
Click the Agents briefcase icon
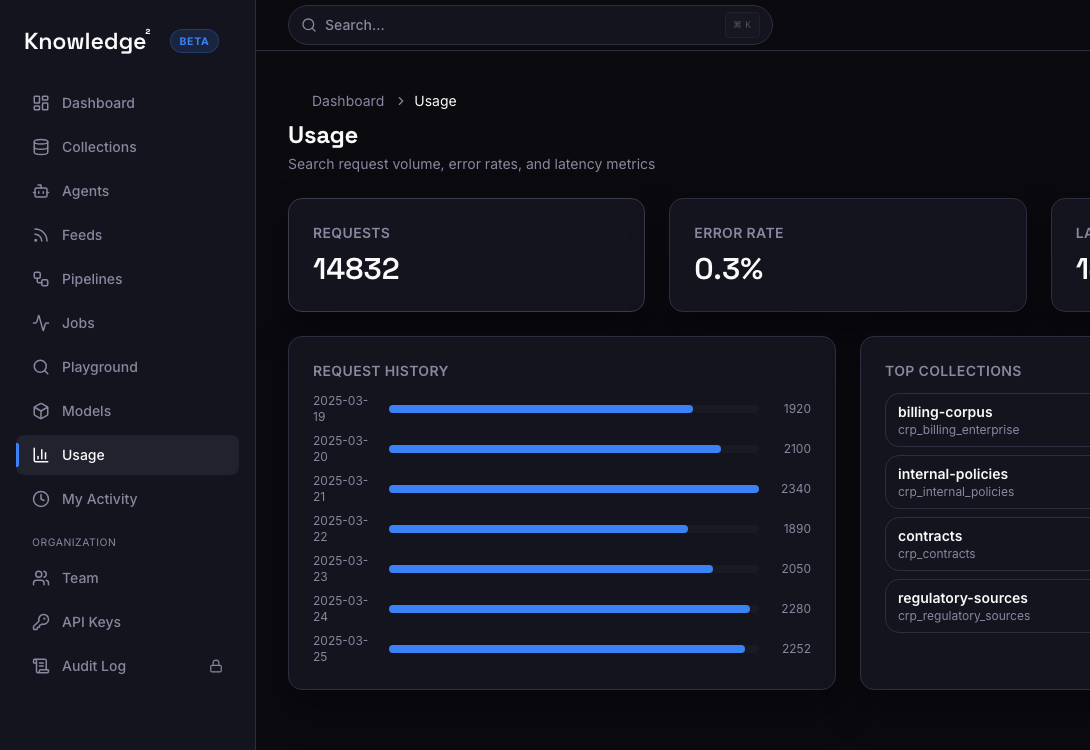click(40, 191)
